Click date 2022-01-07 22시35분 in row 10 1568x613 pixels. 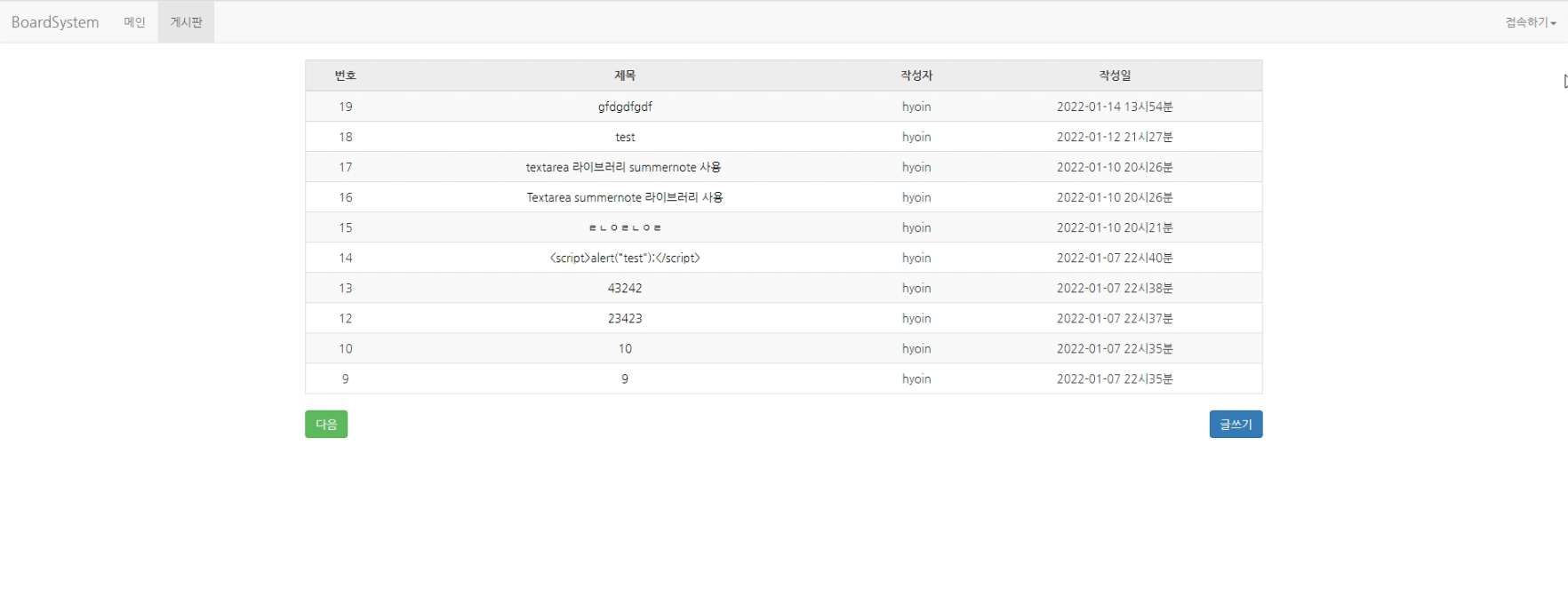(x=1115, y=348)
